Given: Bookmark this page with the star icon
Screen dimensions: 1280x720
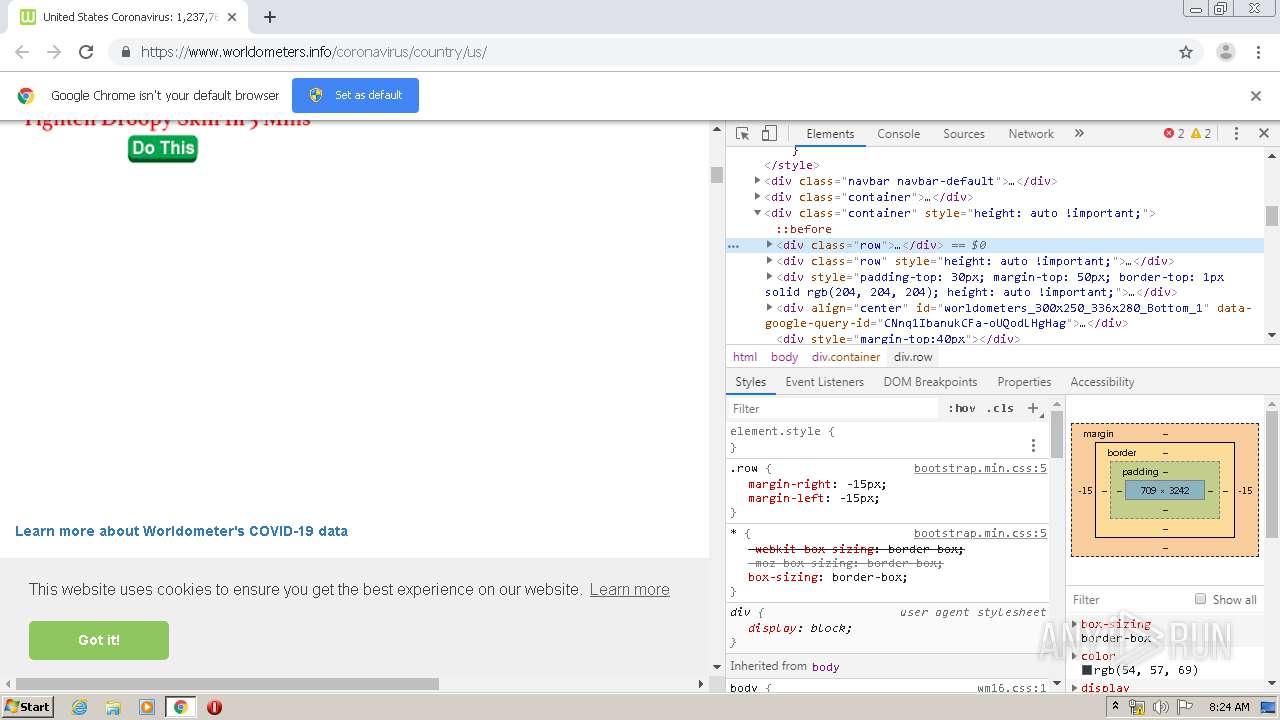Looking at the screenshot, I should pos(1186,52).
